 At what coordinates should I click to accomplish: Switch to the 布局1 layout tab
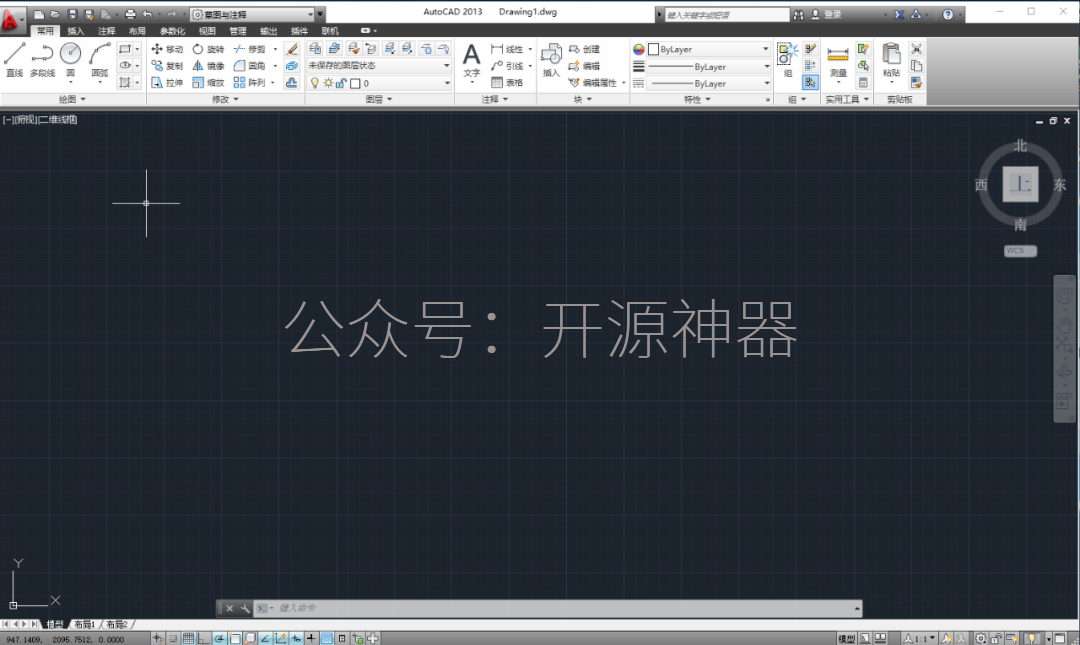(x=85, y=624)
